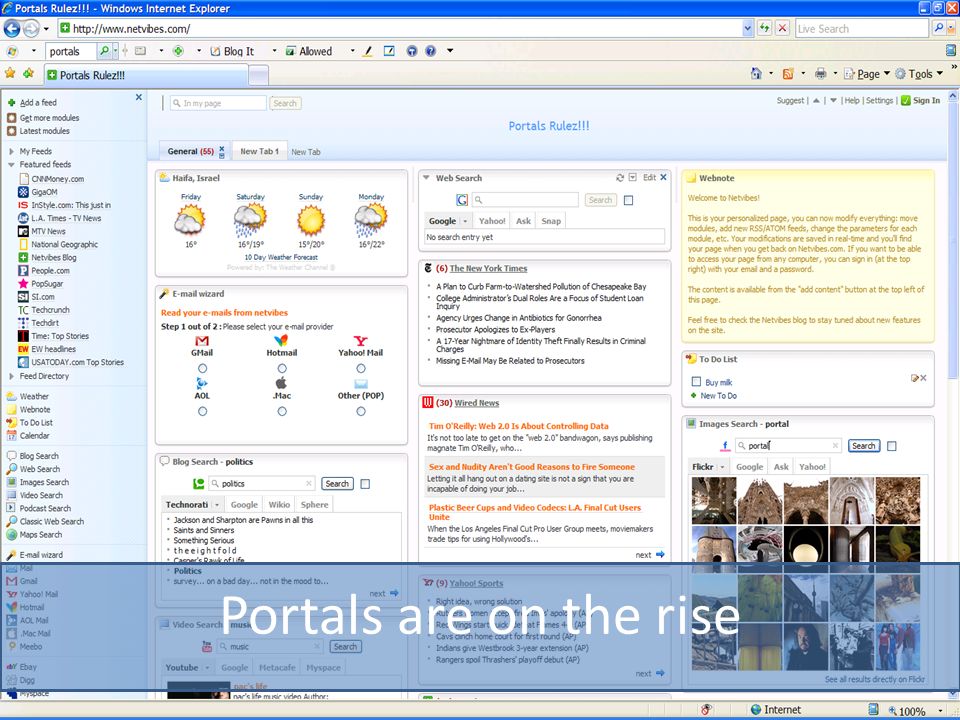Expand the Feed Directory tree
The image size is (960, 720).
tap(11, 377)
